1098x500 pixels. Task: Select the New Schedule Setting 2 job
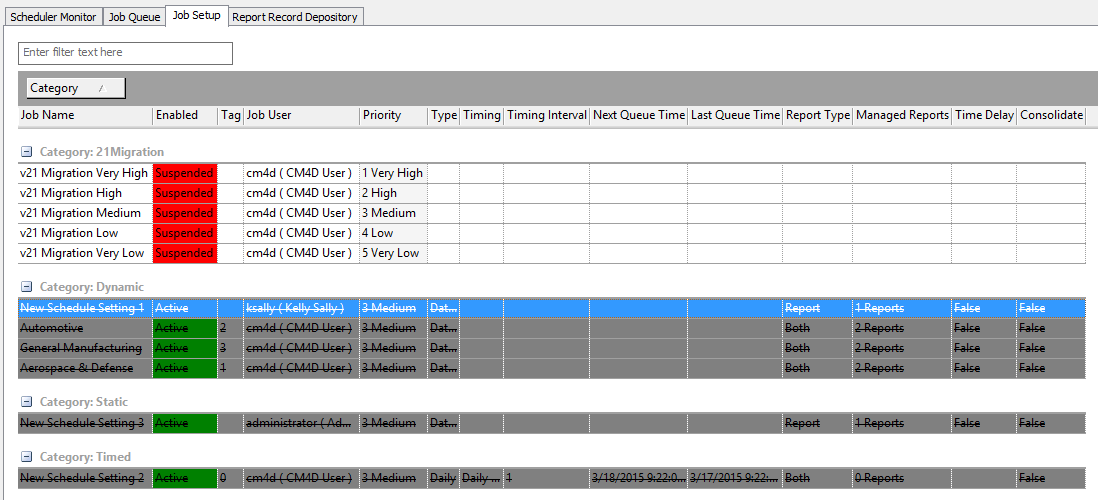pyautogui.click(x=82, y=478)
